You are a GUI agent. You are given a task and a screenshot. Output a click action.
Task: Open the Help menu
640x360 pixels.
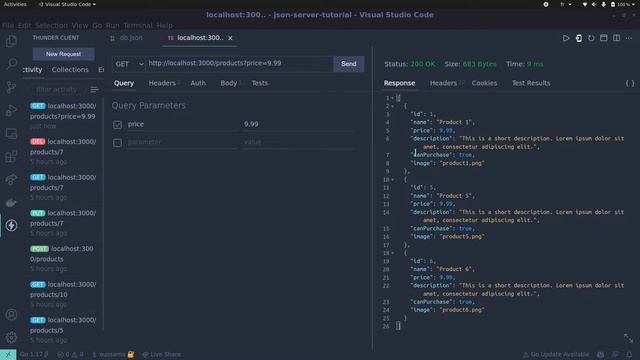(164, 25)
